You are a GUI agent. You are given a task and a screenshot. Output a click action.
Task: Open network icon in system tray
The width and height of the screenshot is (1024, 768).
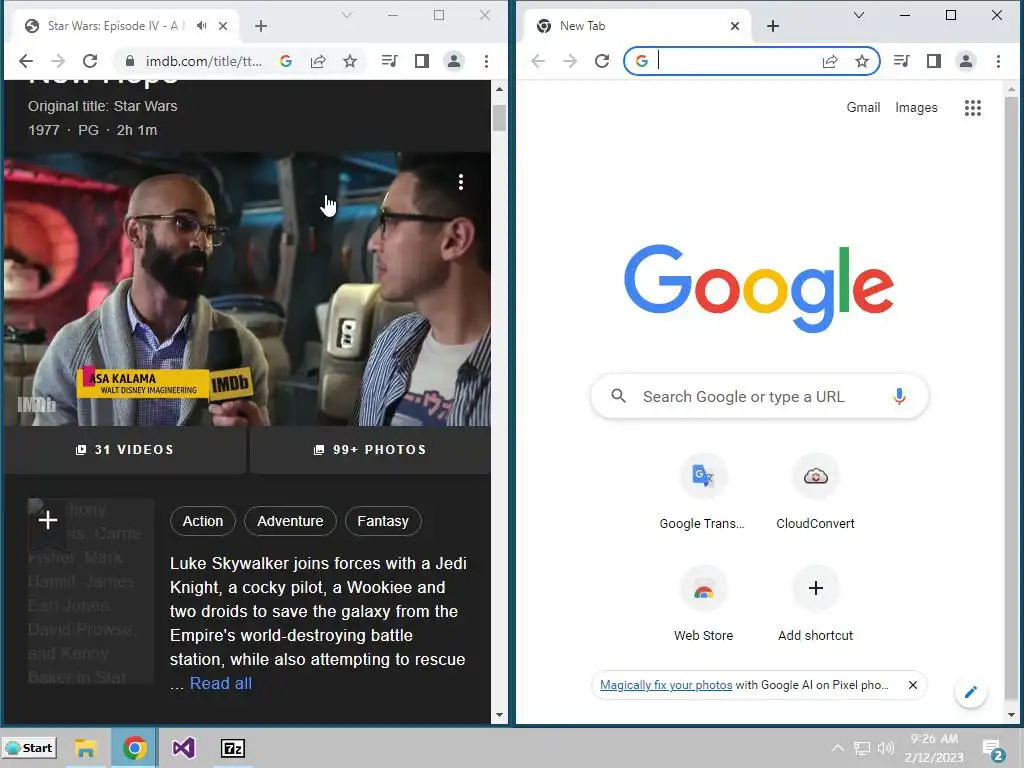coord(862,748)
